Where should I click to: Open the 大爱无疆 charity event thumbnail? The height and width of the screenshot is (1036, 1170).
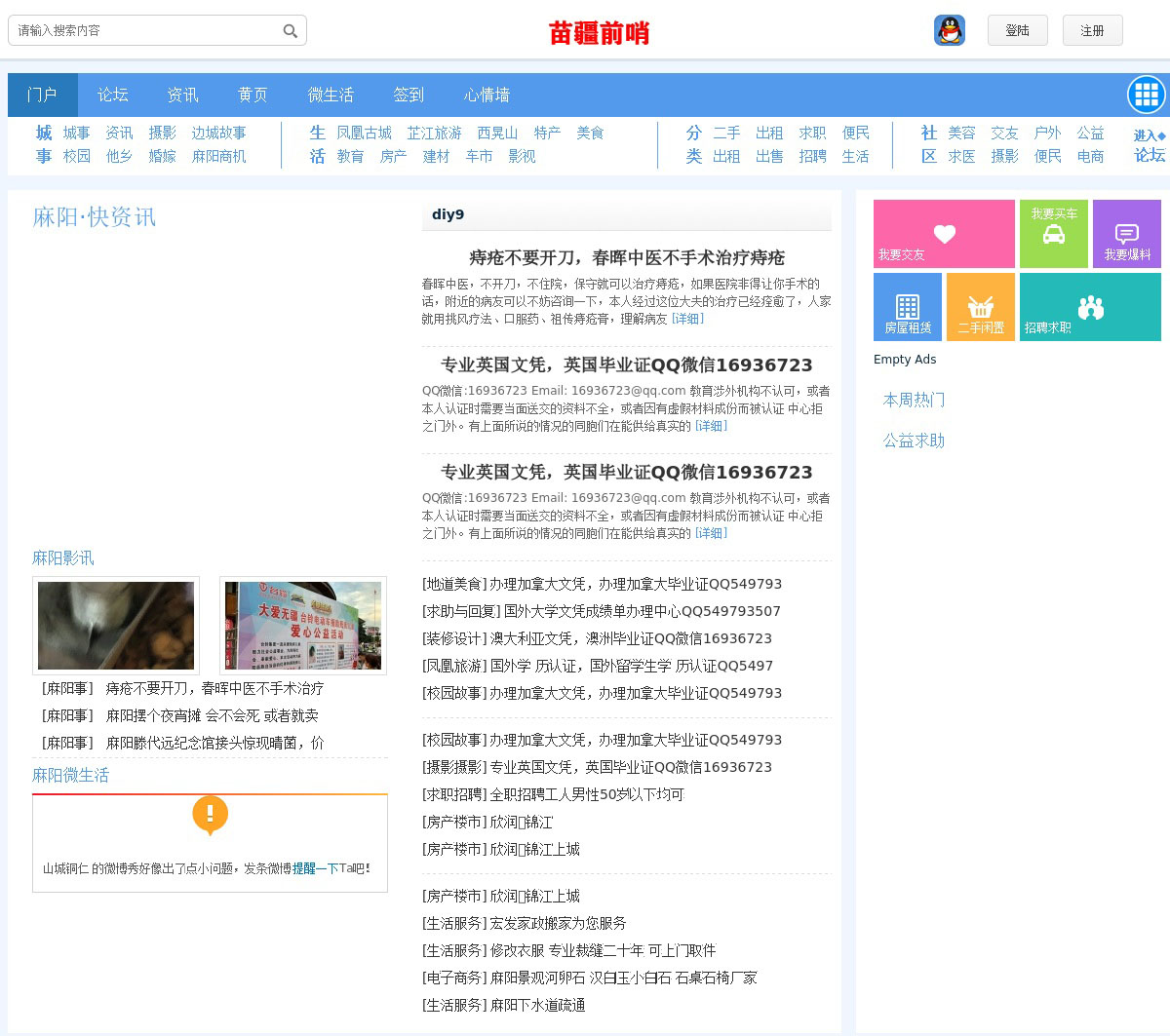303,626
